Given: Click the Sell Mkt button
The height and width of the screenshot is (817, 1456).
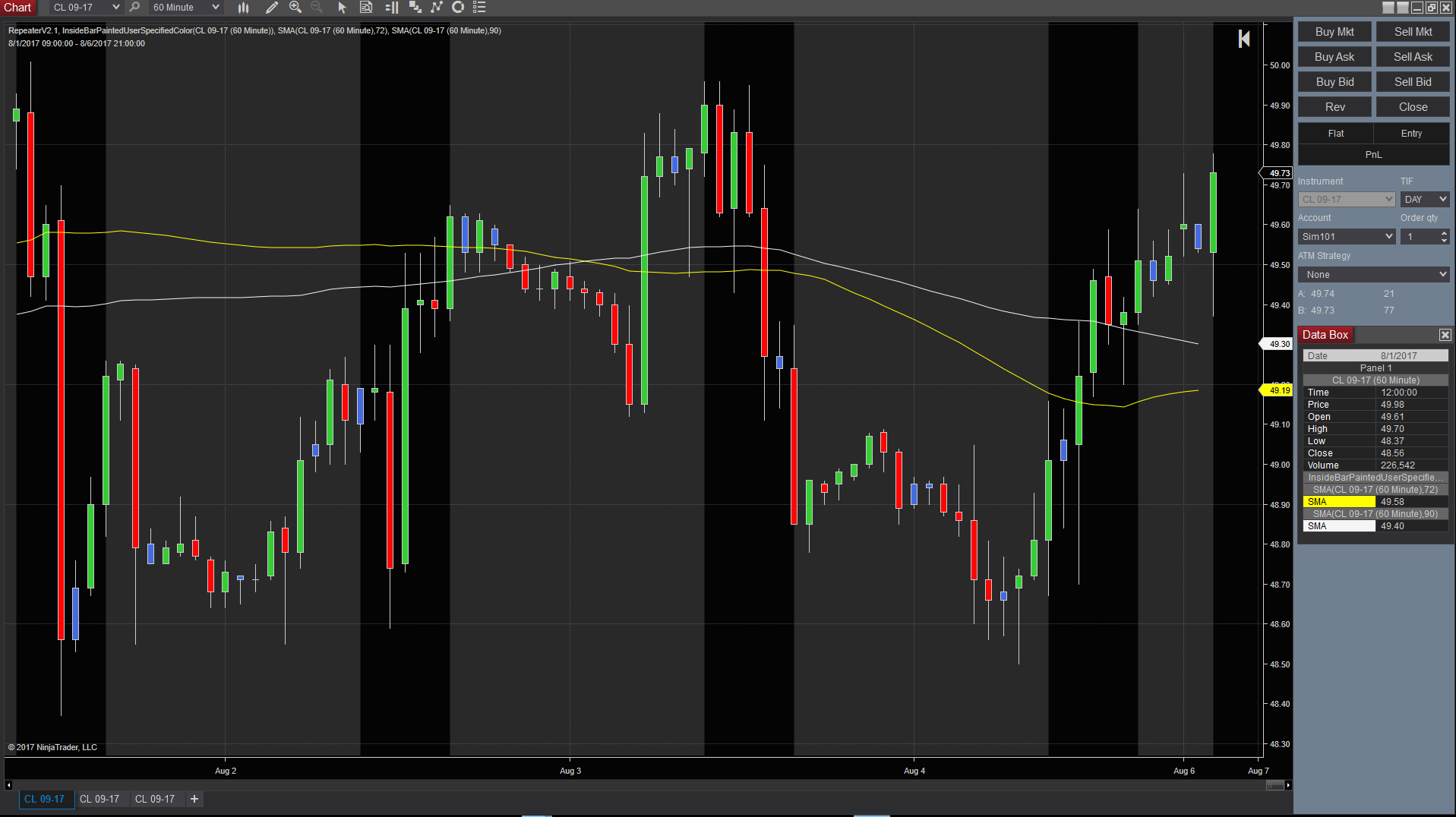Looking at the screenshot, I should (x=1413, y=32).
